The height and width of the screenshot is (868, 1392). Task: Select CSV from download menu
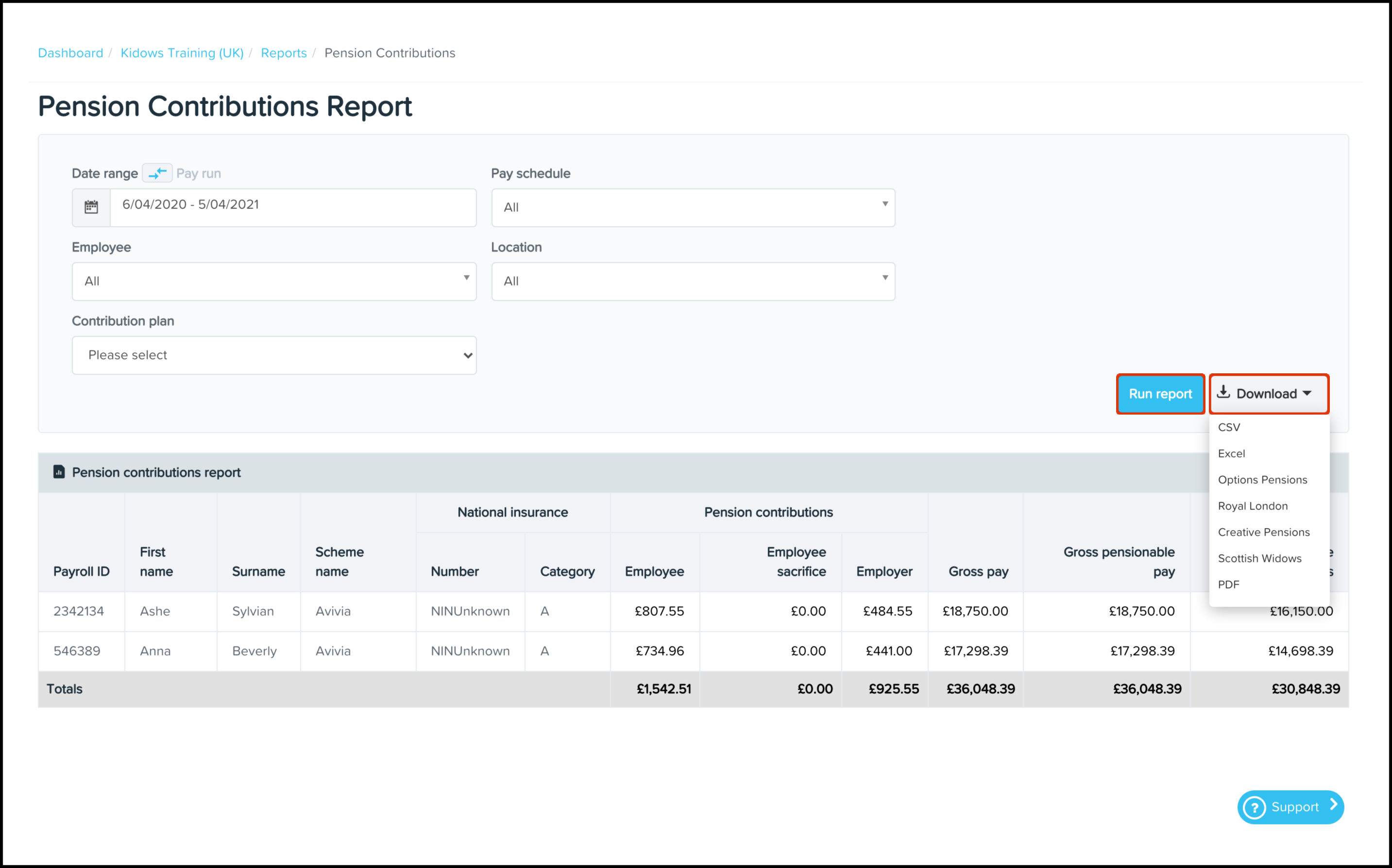point(1229,427)
